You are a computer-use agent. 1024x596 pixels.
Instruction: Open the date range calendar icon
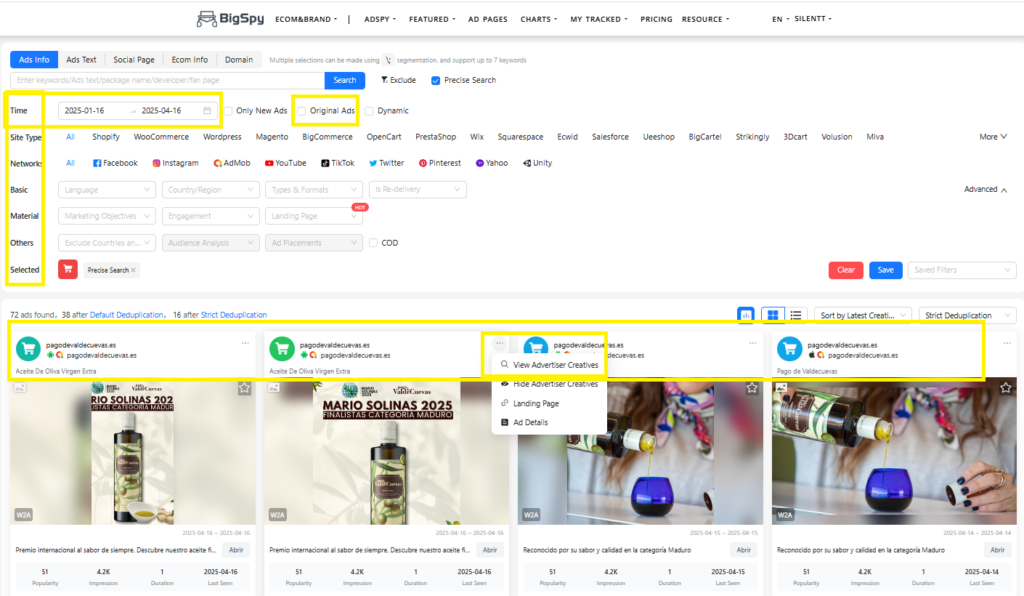point(207,111)
